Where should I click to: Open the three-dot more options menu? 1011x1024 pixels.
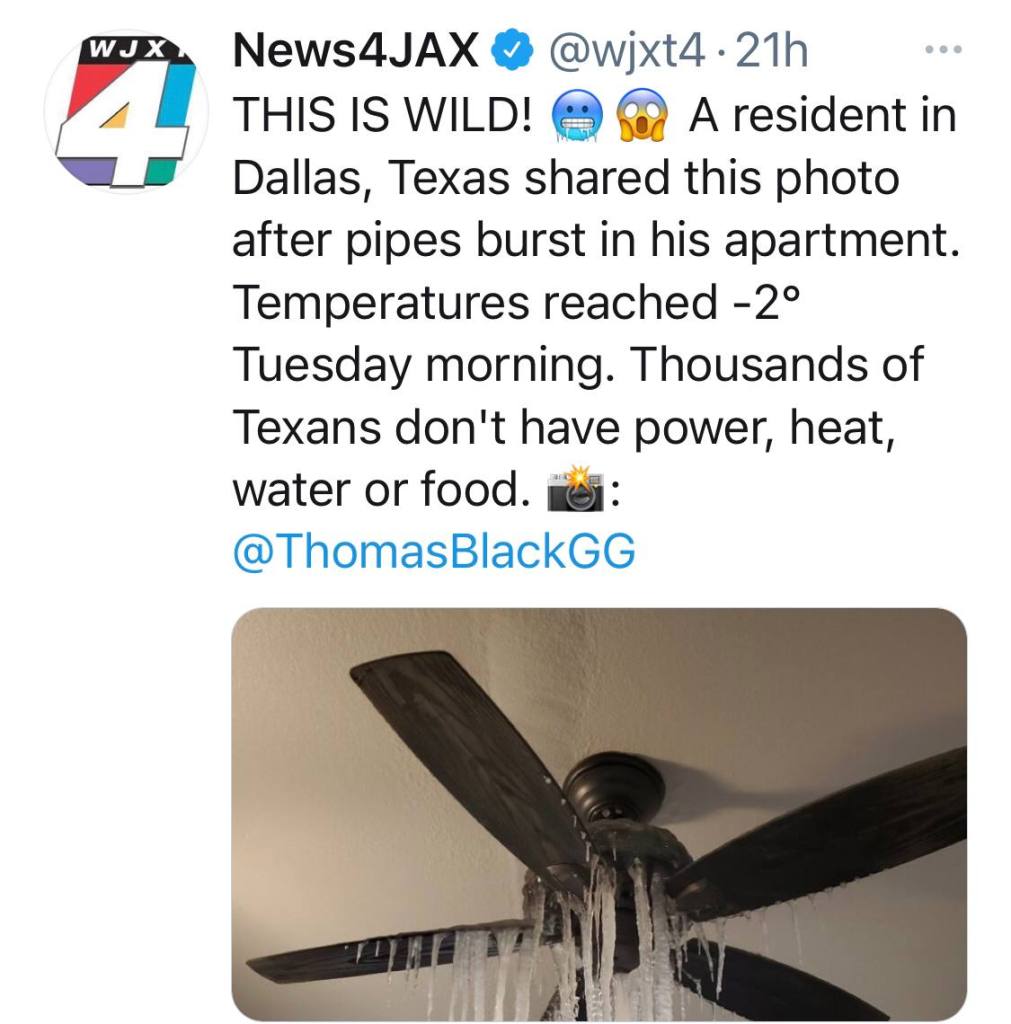944,50
